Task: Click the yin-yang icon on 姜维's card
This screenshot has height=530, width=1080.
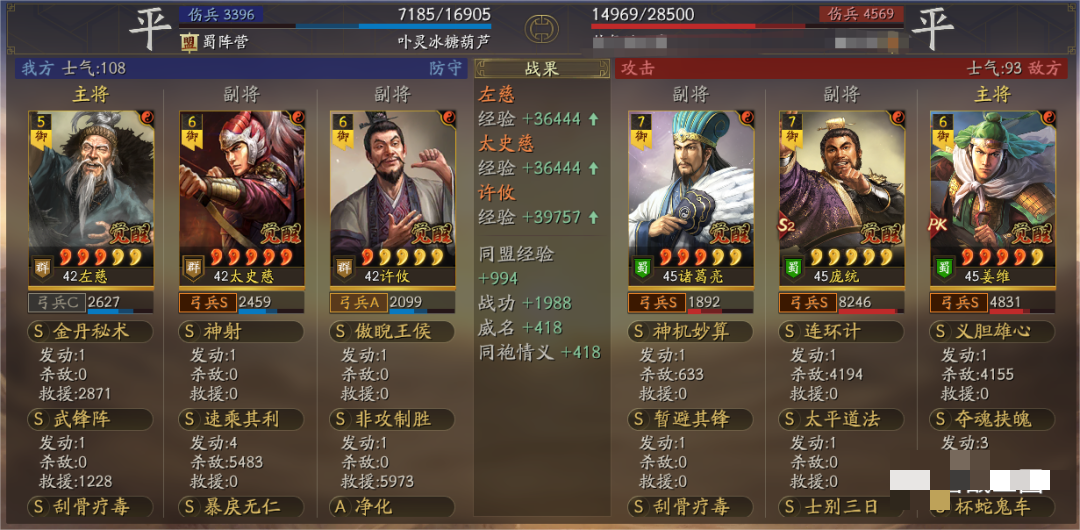Action: click(x=1048, y=117)
